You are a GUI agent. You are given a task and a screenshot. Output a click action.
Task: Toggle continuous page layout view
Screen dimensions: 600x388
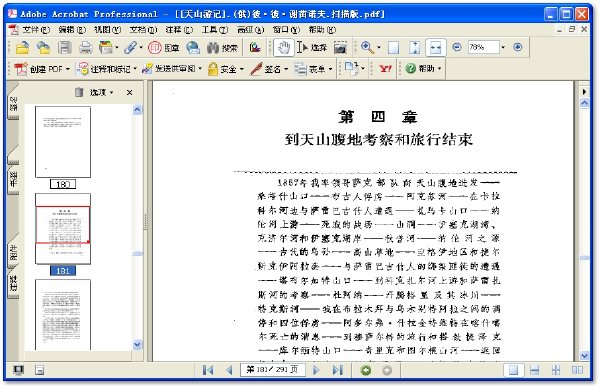(535, 370)
